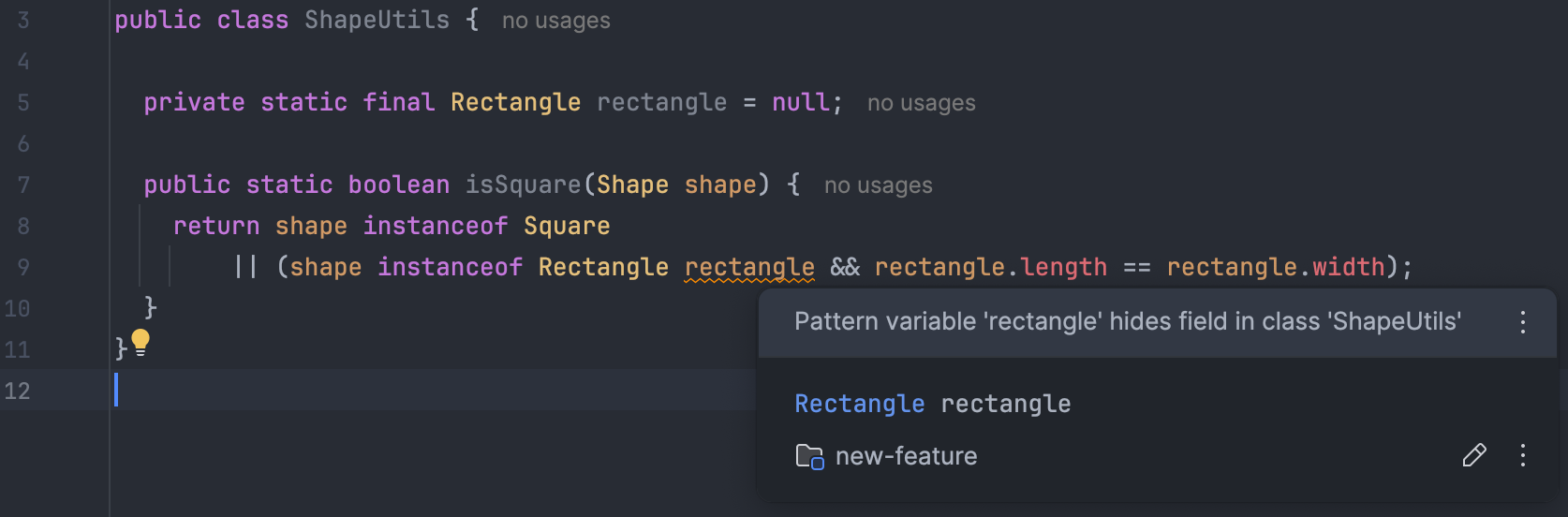Click the new-feature module label

pyautogui.click(x=906, y=456)
